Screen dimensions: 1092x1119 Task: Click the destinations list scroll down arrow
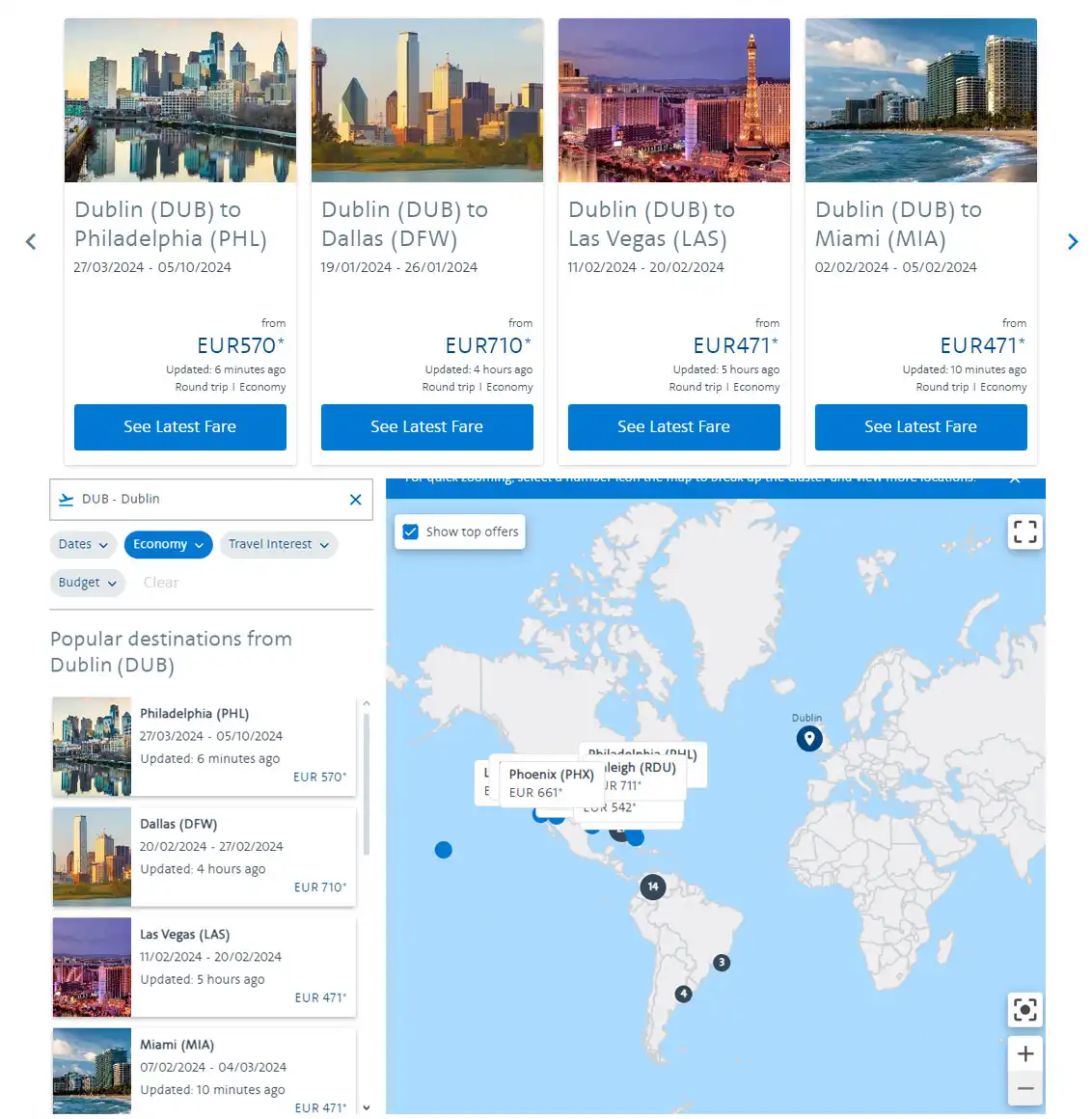click(x=367, y=1107)
